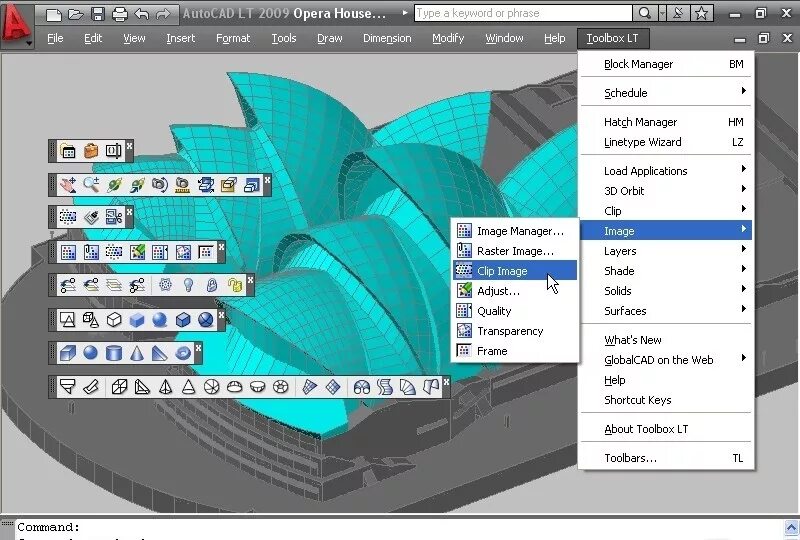Click the Swivel Camera icon
Screen dimensions: 800x540
pos(160,185)
